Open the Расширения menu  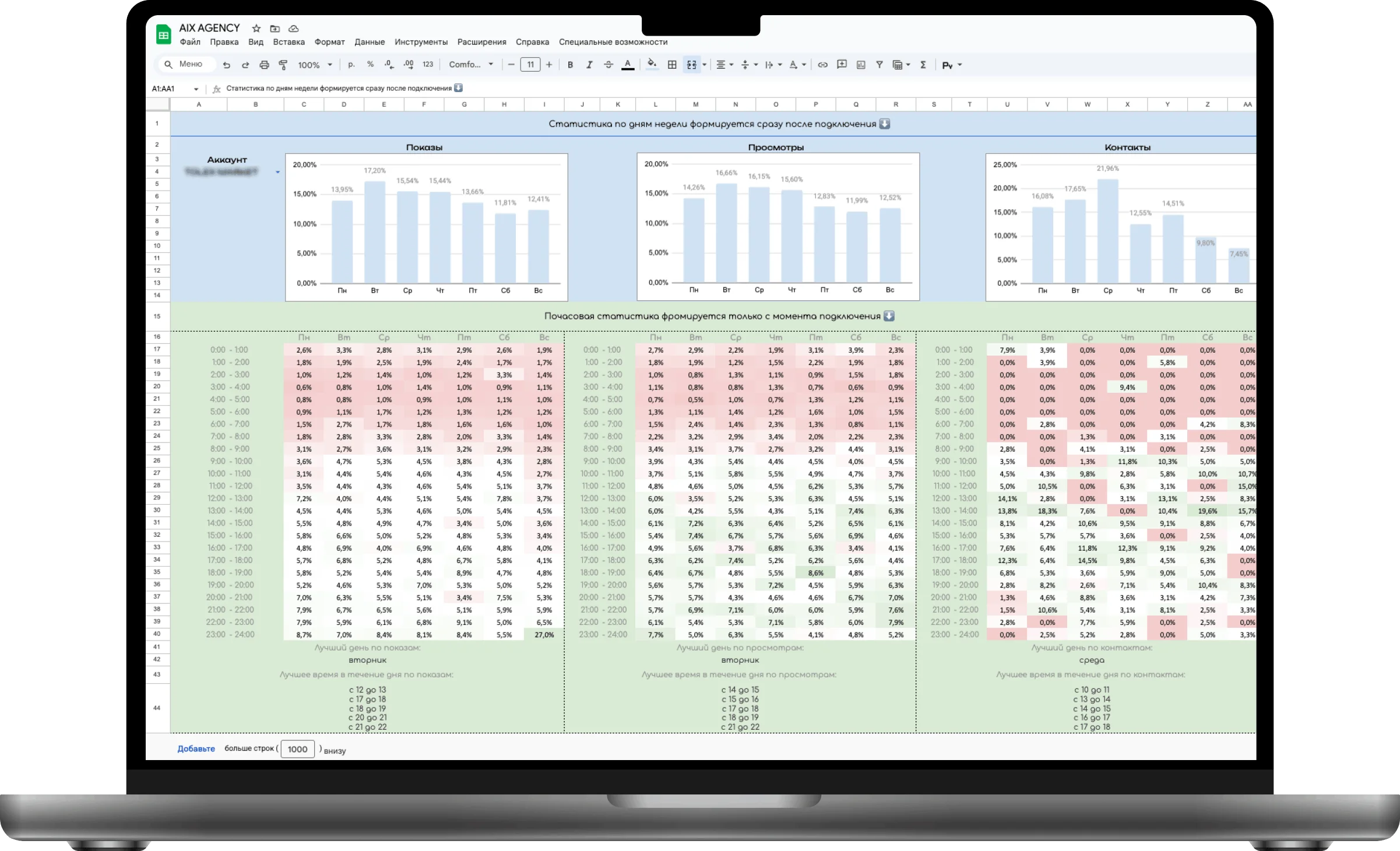click(481, 42)
